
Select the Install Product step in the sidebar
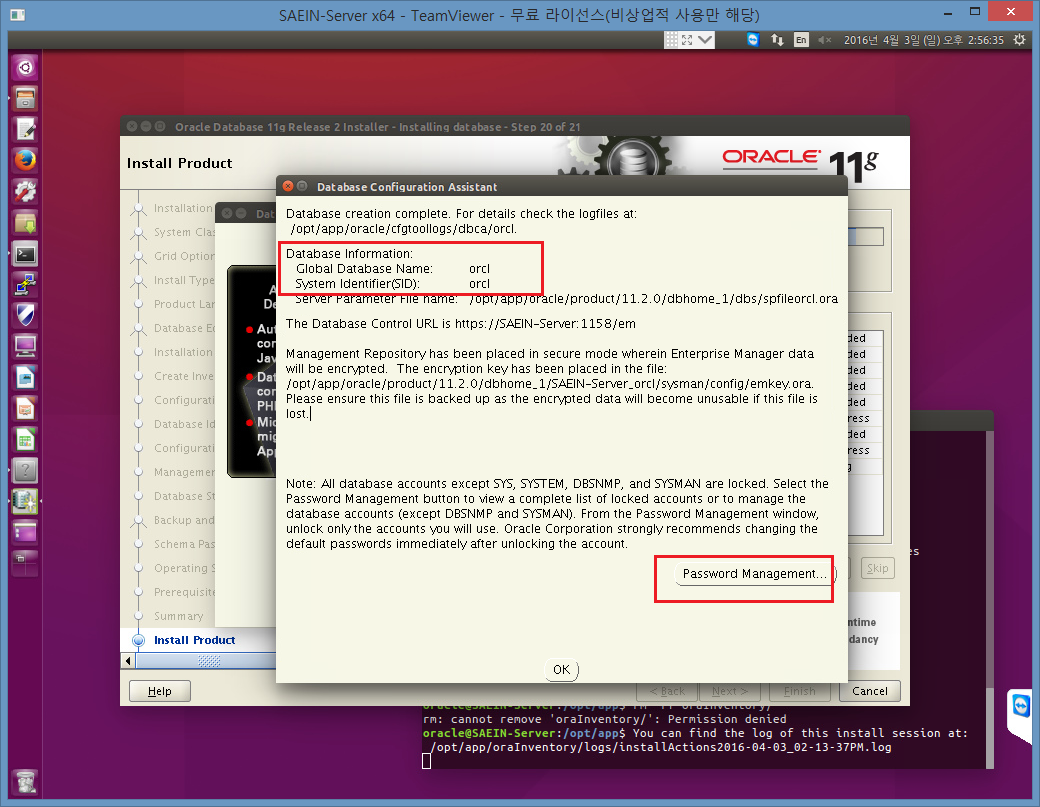coord(194,640)
